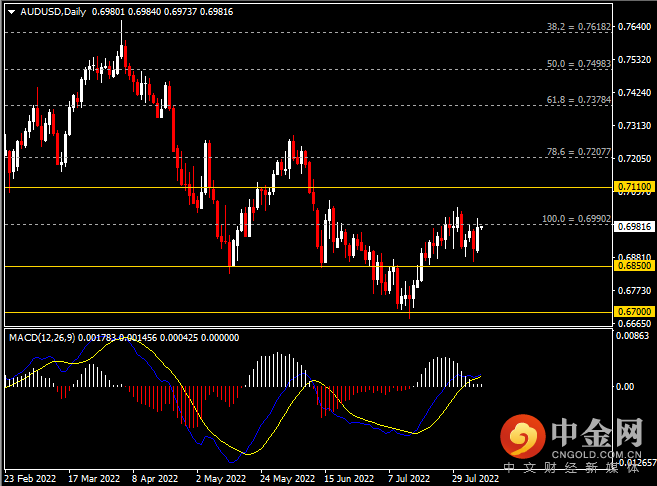Click the 0.67730 price scale value

tap(635, 291)
